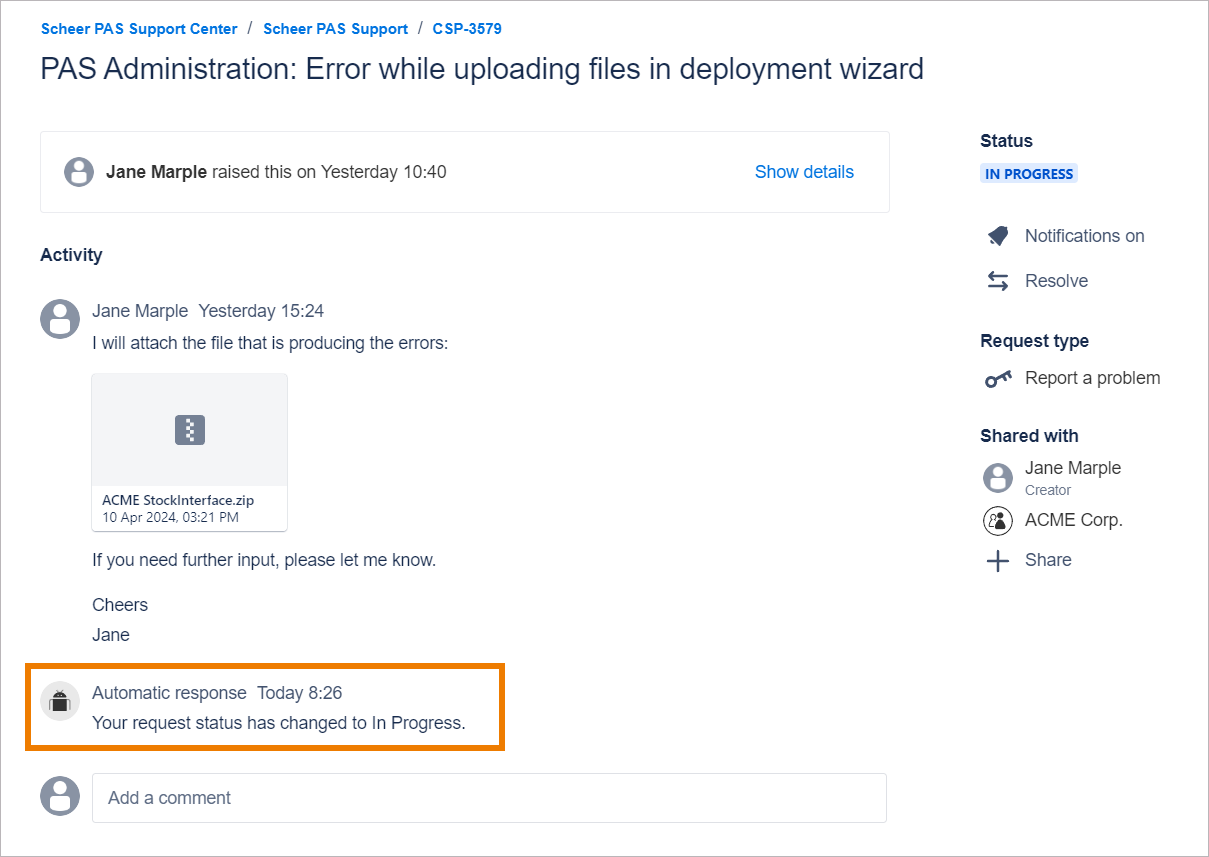Click the avatar next to the comment box
This screenshot has width=1209, height=857.
click(x=60, y=796)
